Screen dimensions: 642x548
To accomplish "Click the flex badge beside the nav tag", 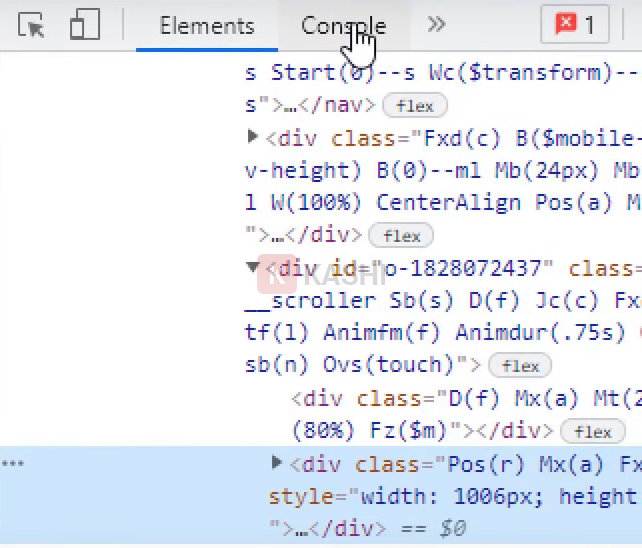I will pos(414,105).
